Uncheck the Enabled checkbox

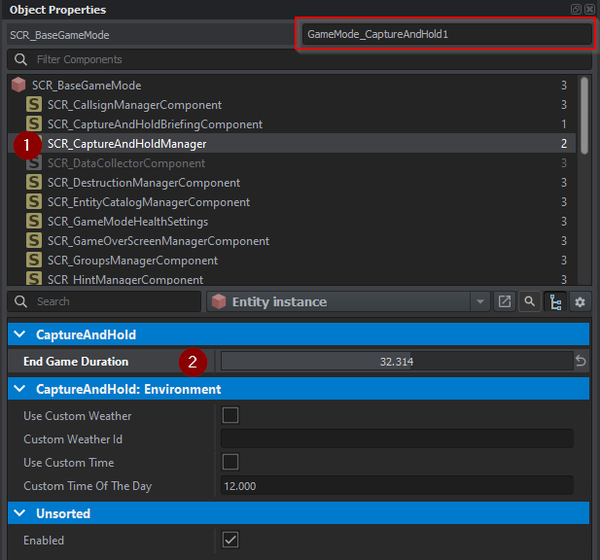[230, 540]
